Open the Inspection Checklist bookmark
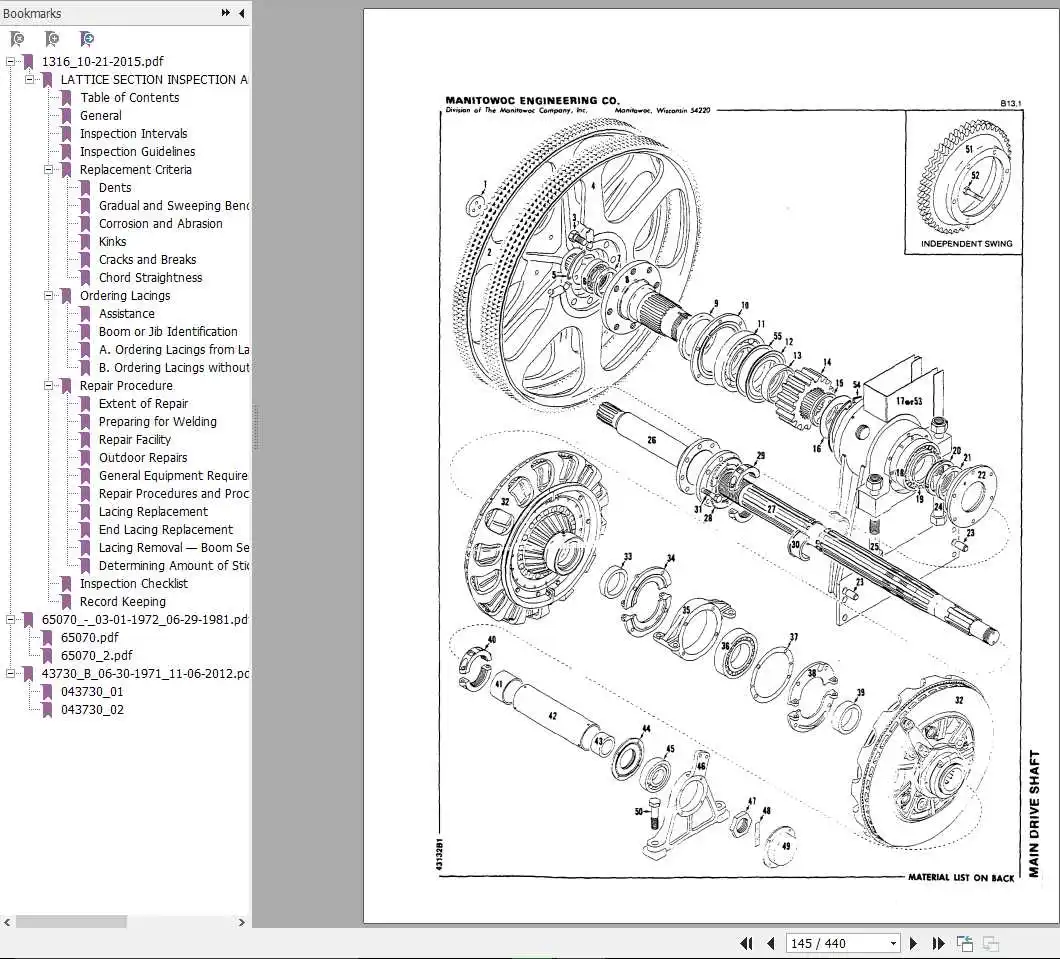The height and width of the screenshot is (959, 1060). [134, 583]
